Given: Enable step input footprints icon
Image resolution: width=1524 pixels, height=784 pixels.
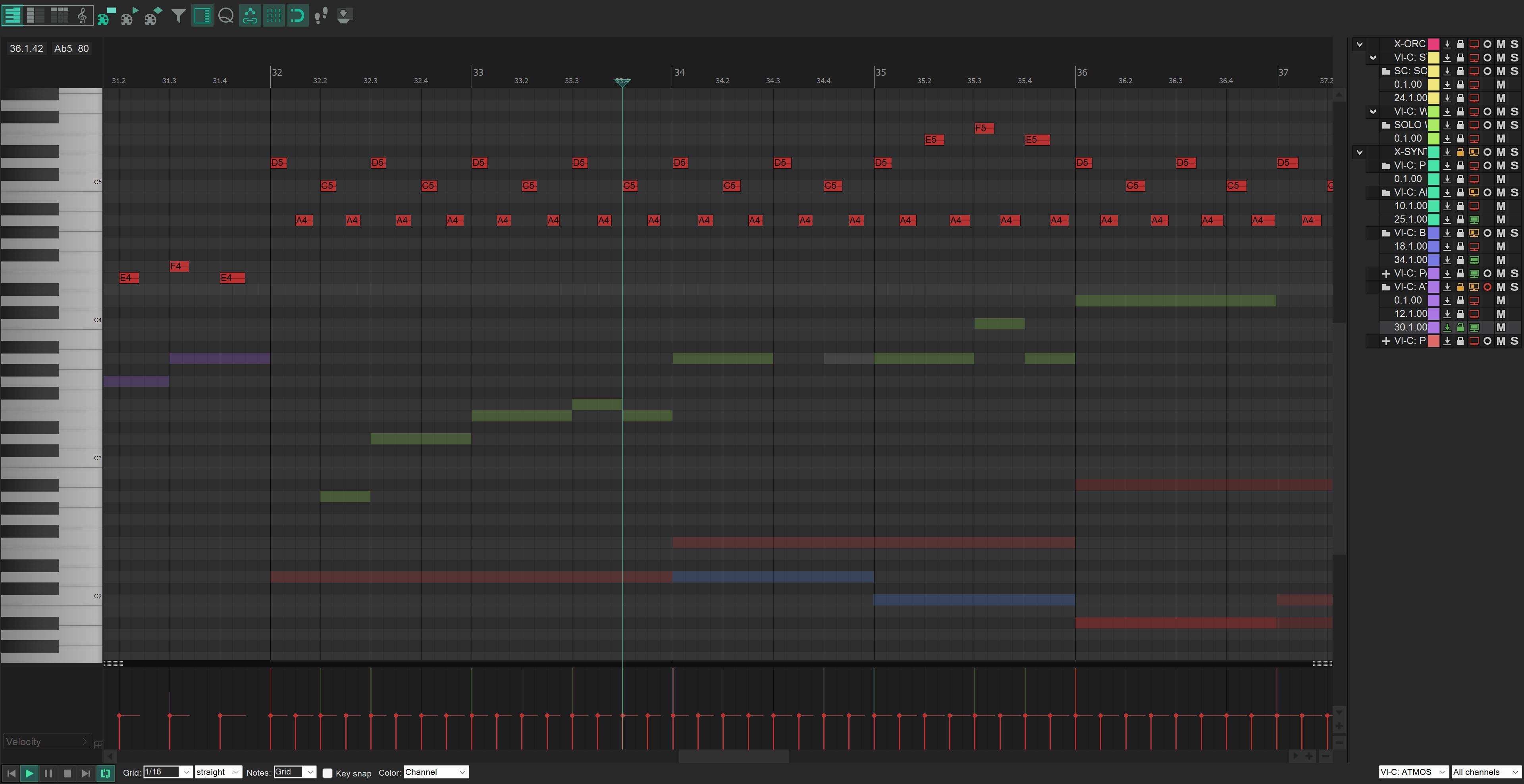Looking at the screenshot, I should 321,15.
